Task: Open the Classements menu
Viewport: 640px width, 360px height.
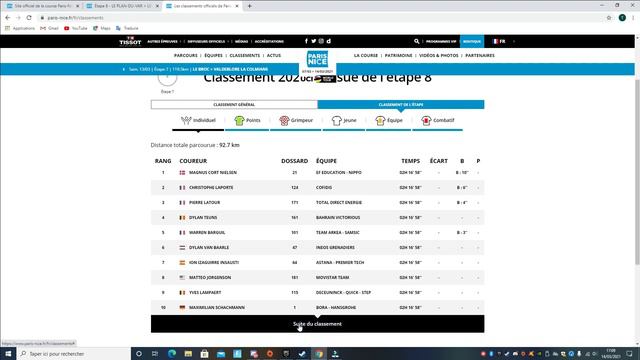Action: [244, 56]
